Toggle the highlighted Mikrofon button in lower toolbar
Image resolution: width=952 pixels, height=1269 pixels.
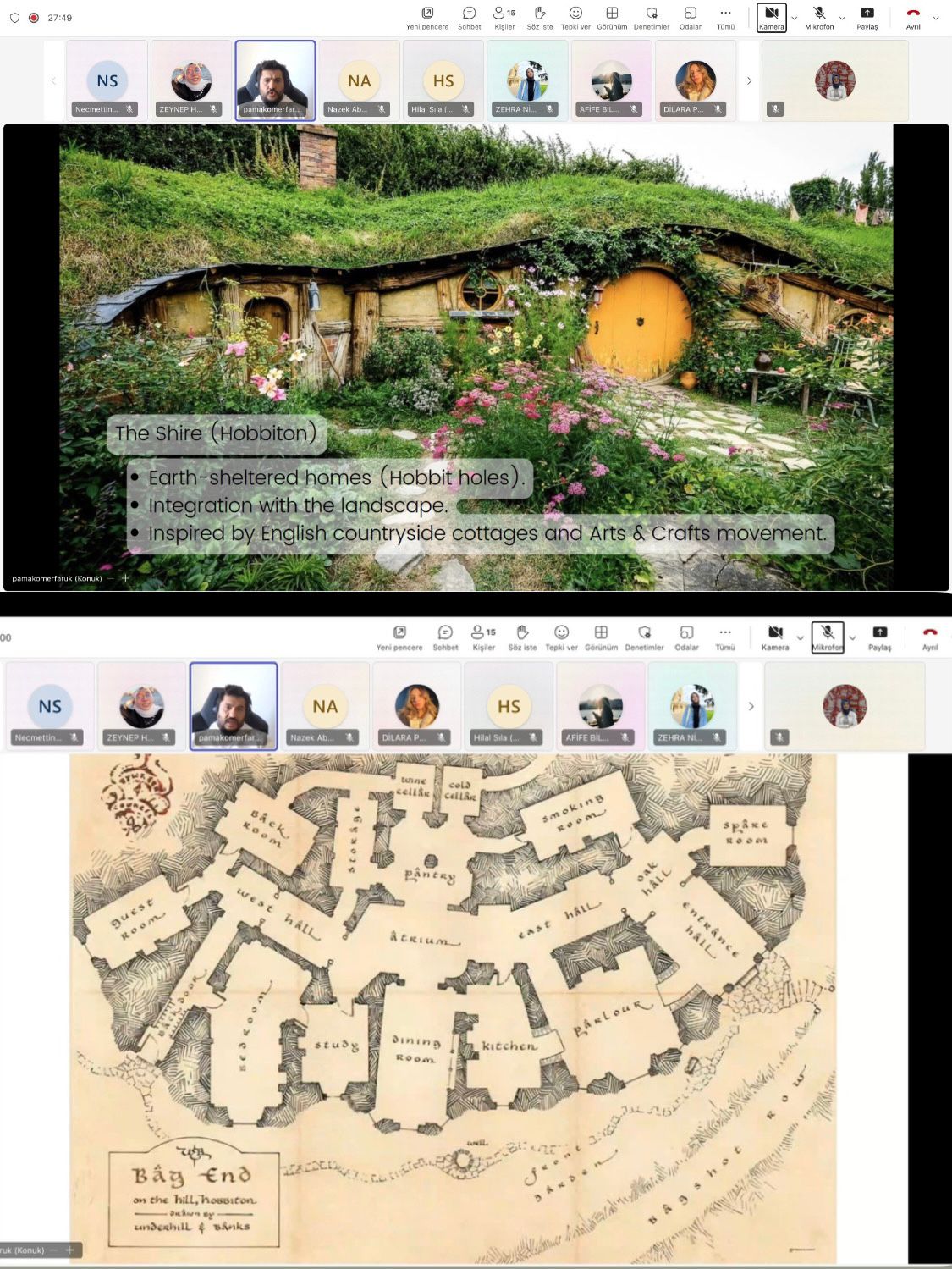827,637
